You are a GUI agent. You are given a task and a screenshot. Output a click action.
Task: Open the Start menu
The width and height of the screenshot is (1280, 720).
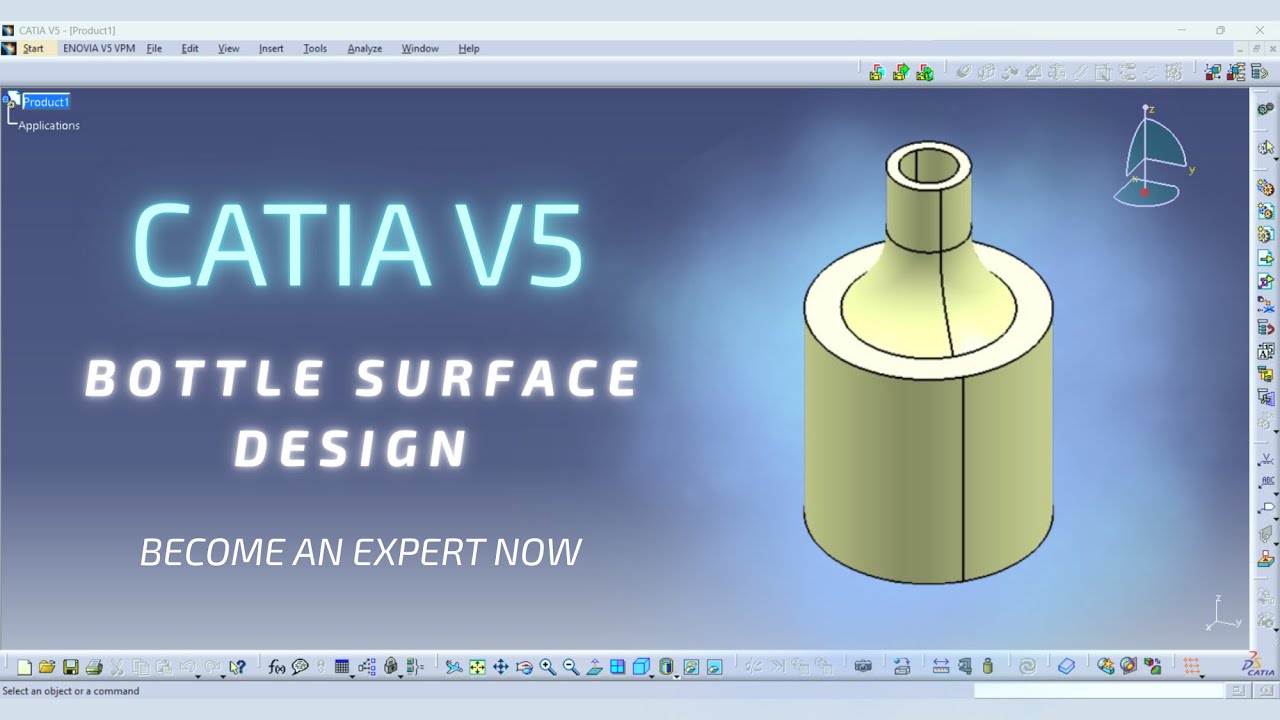coord(33,48)
